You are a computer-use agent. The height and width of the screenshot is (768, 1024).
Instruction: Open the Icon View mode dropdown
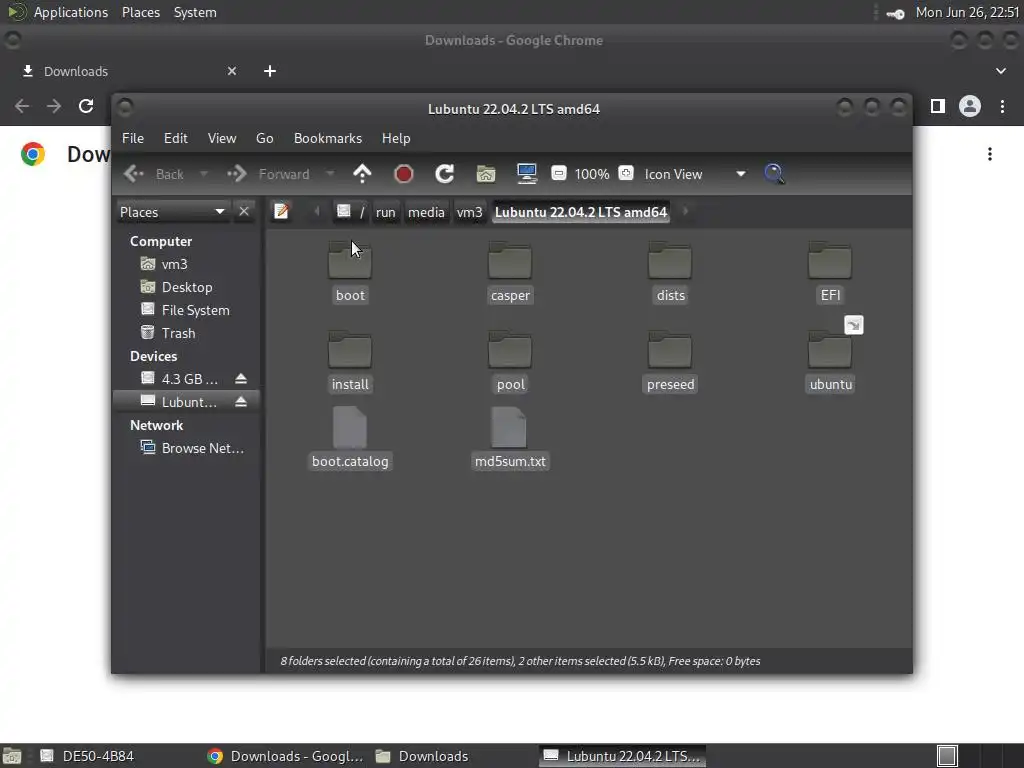click(x=695, y=174)
